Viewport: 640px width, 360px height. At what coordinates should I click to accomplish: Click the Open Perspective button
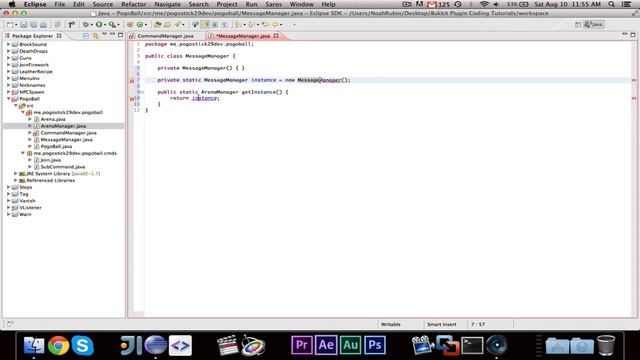pos(578,24)
